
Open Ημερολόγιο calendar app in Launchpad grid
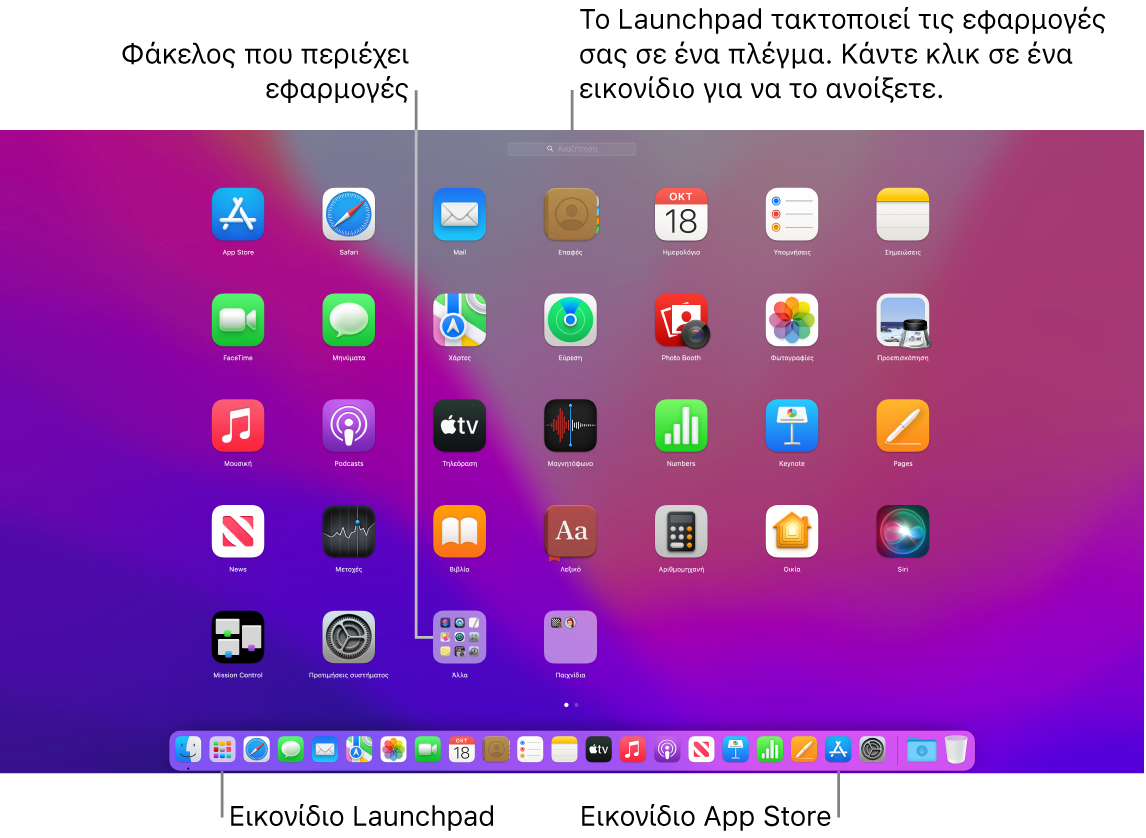tap(680, 214)
